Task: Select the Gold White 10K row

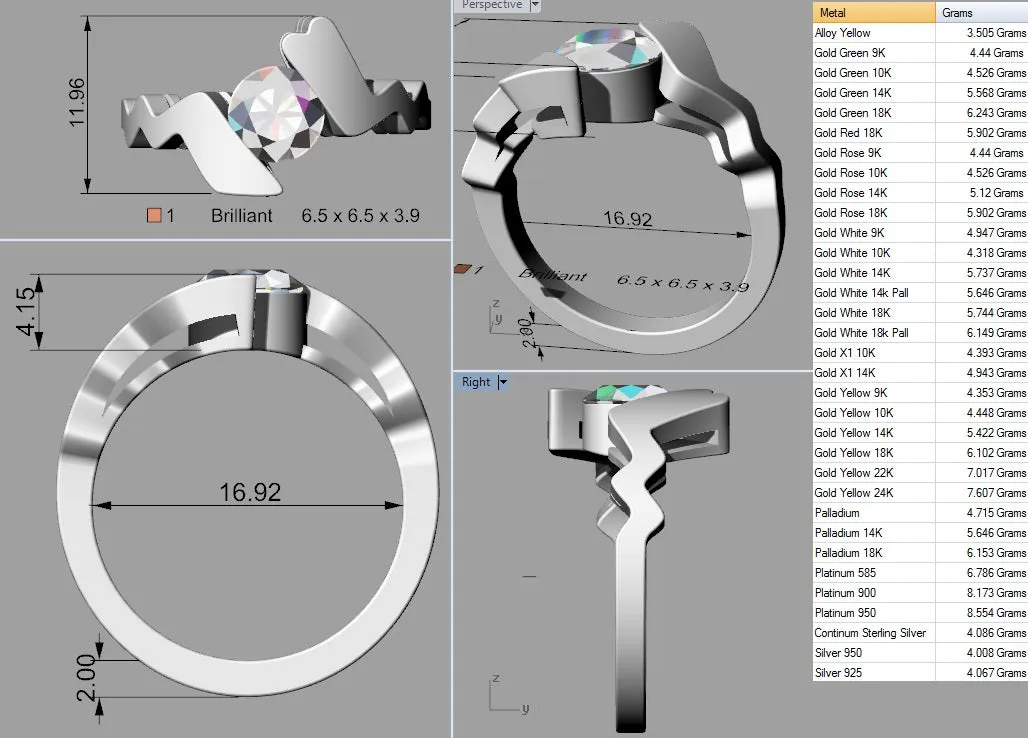Action: click(920, 252)
